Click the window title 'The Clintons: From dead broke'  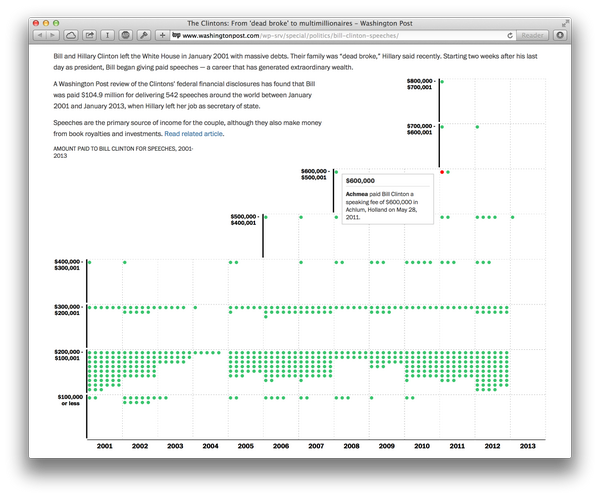tap(300, 23)
